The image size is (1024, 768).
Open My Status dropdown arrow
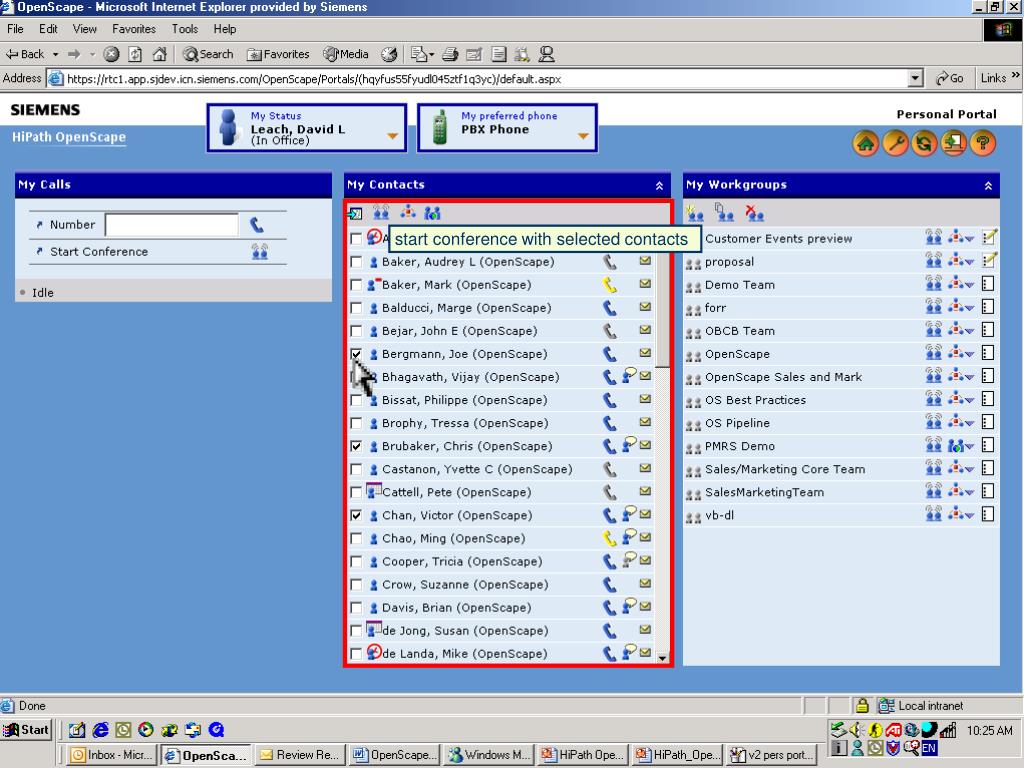[392, 137]
